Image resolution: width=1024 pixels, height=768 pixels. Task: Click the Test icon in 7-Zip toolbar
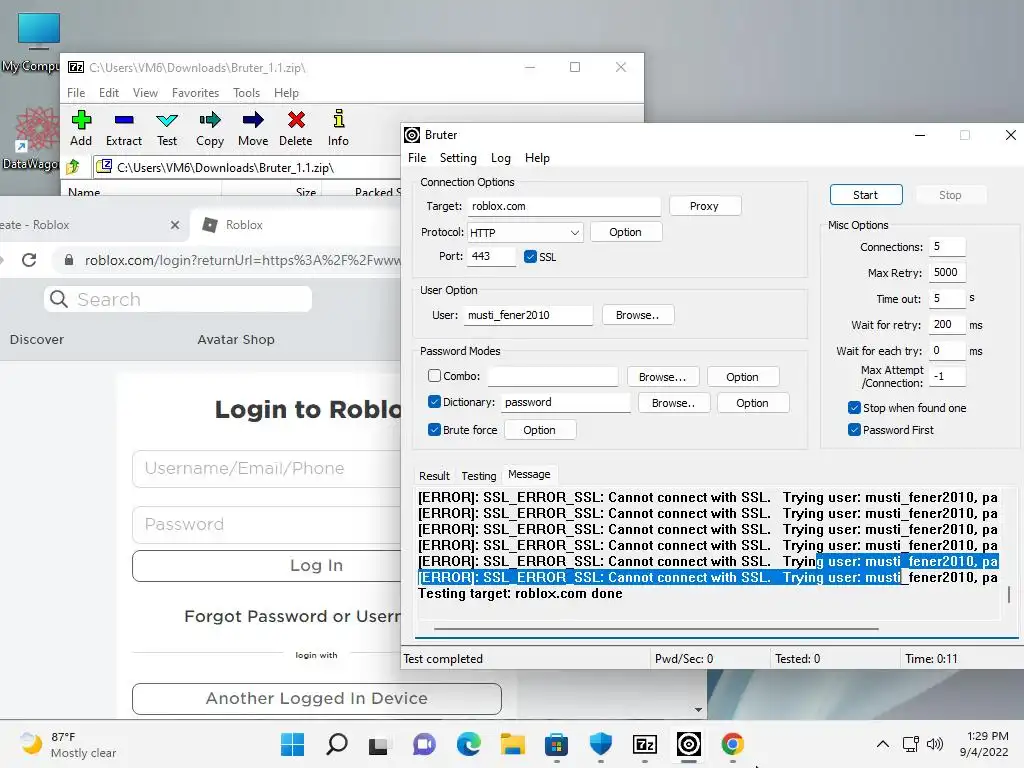tap(167, 120)
